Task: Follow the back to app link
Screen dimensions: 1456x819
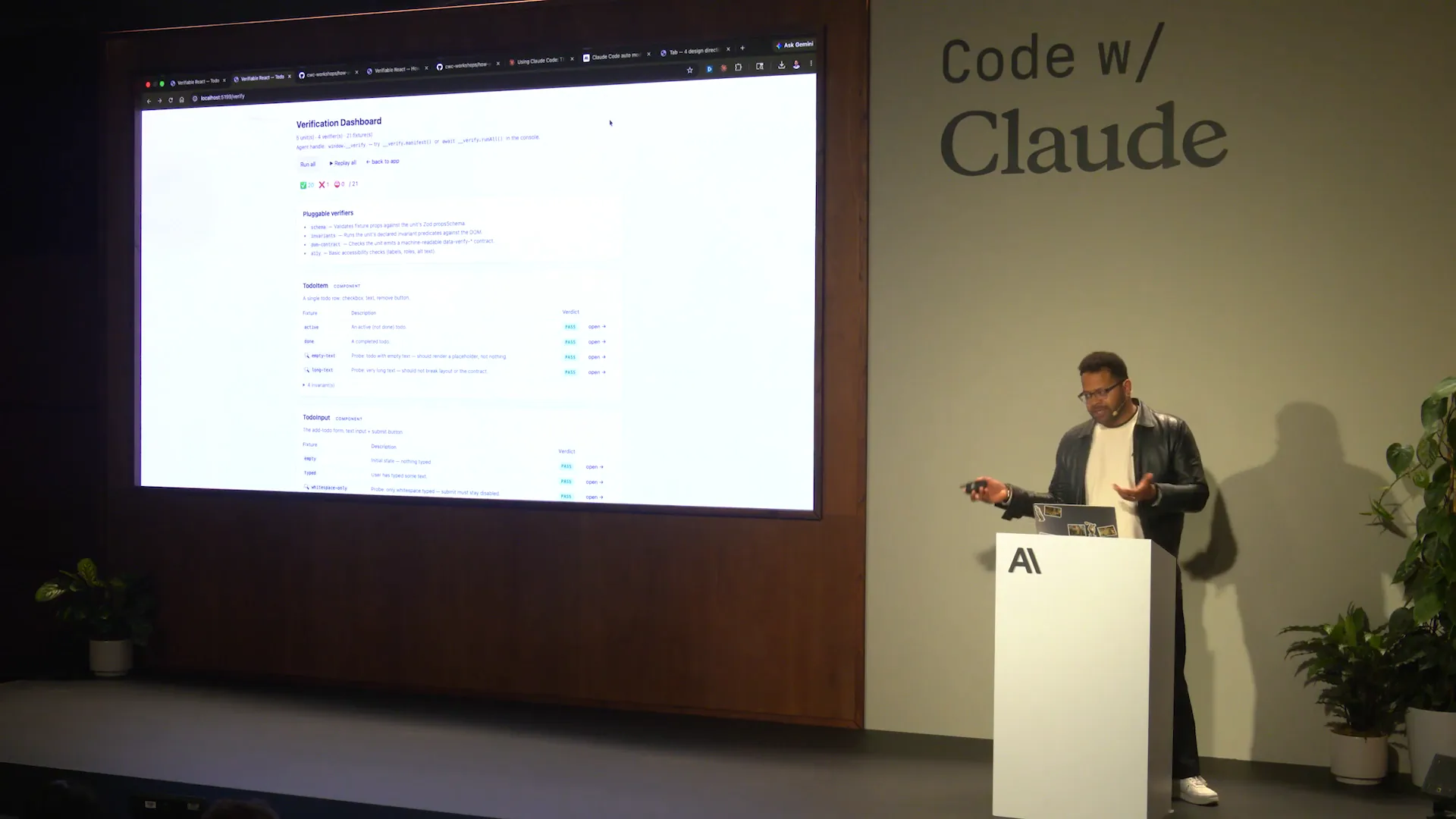Action: click(x=382, y=162)
